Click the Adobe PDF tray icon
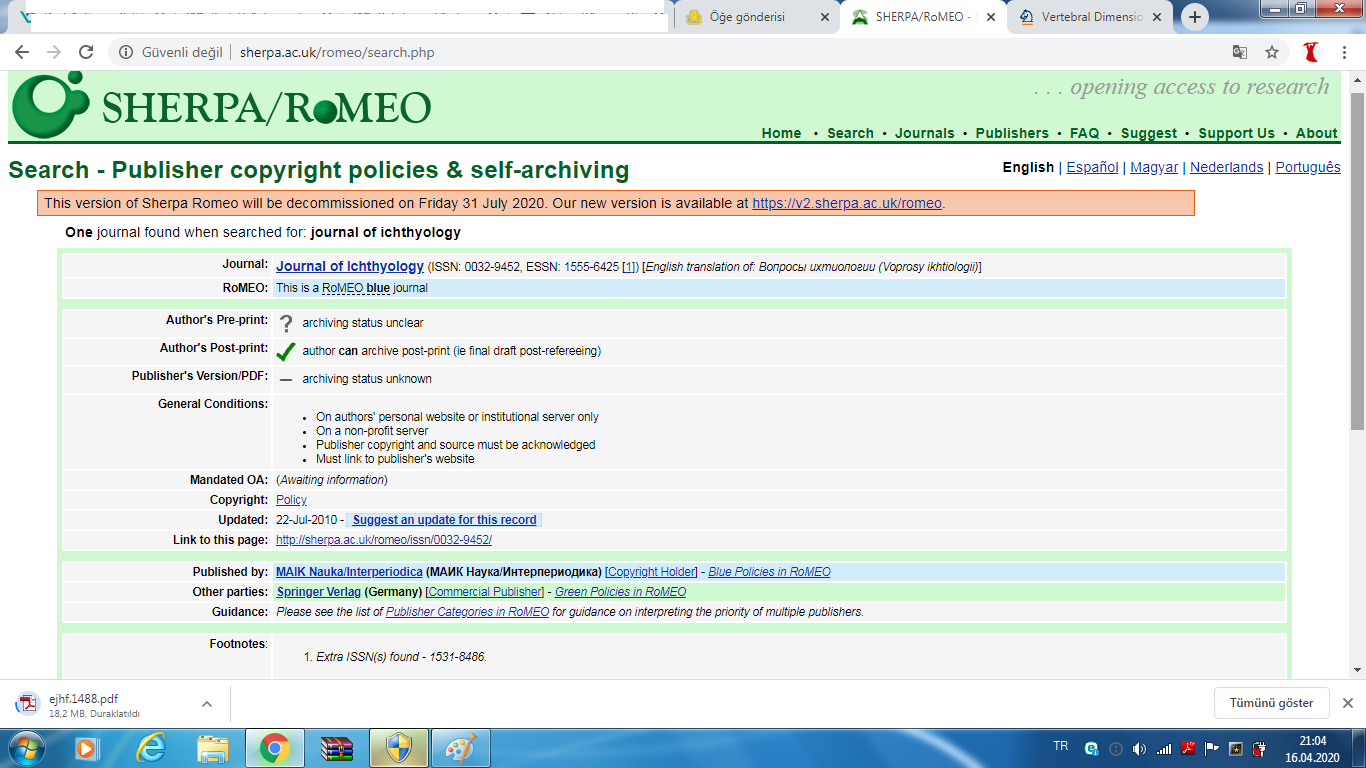The height and width of the screenshot is (768, 1366). tap(1187, 748)
